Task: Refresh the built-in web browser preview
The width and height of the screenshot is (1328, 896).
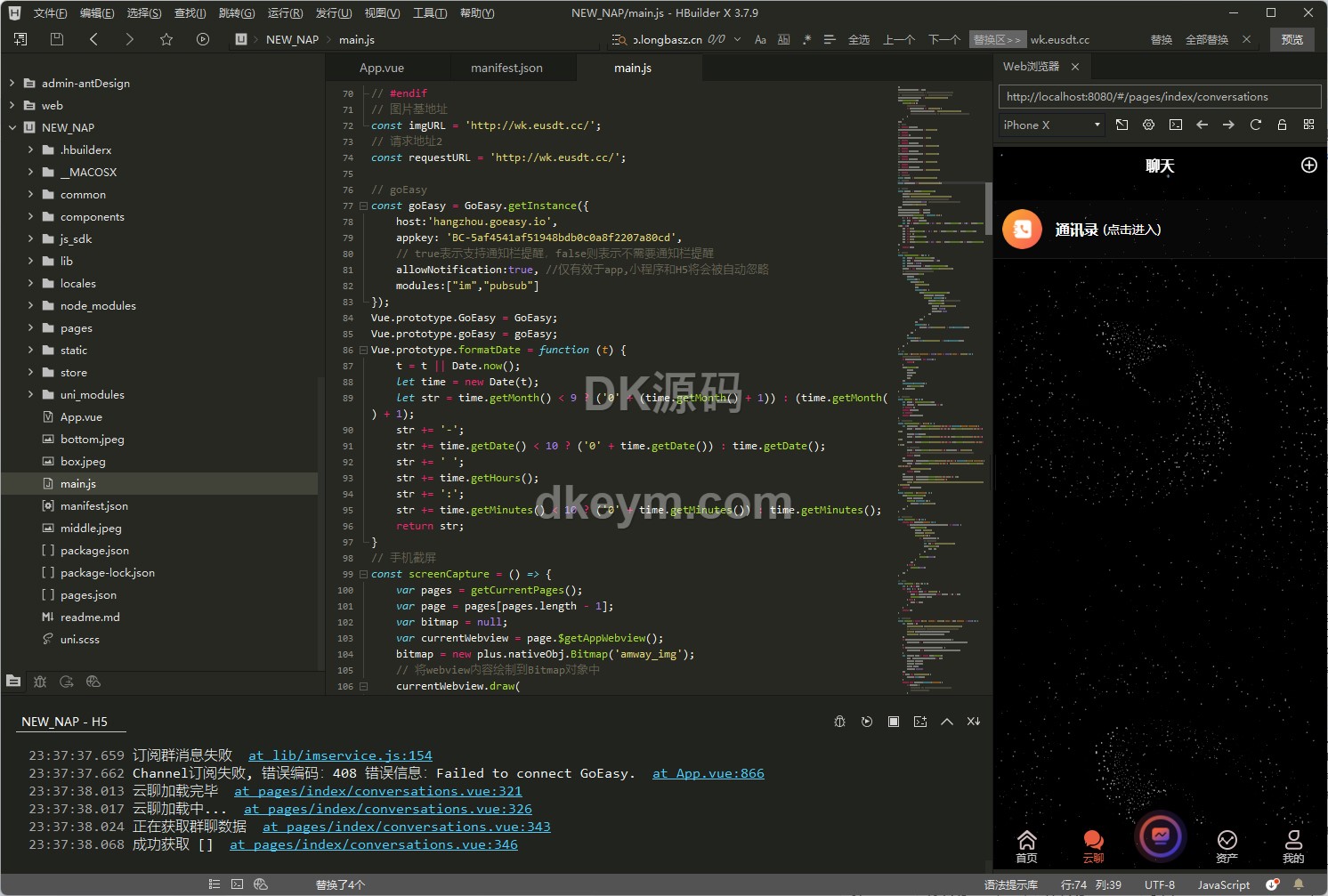Action: (x=1255, y=125)
